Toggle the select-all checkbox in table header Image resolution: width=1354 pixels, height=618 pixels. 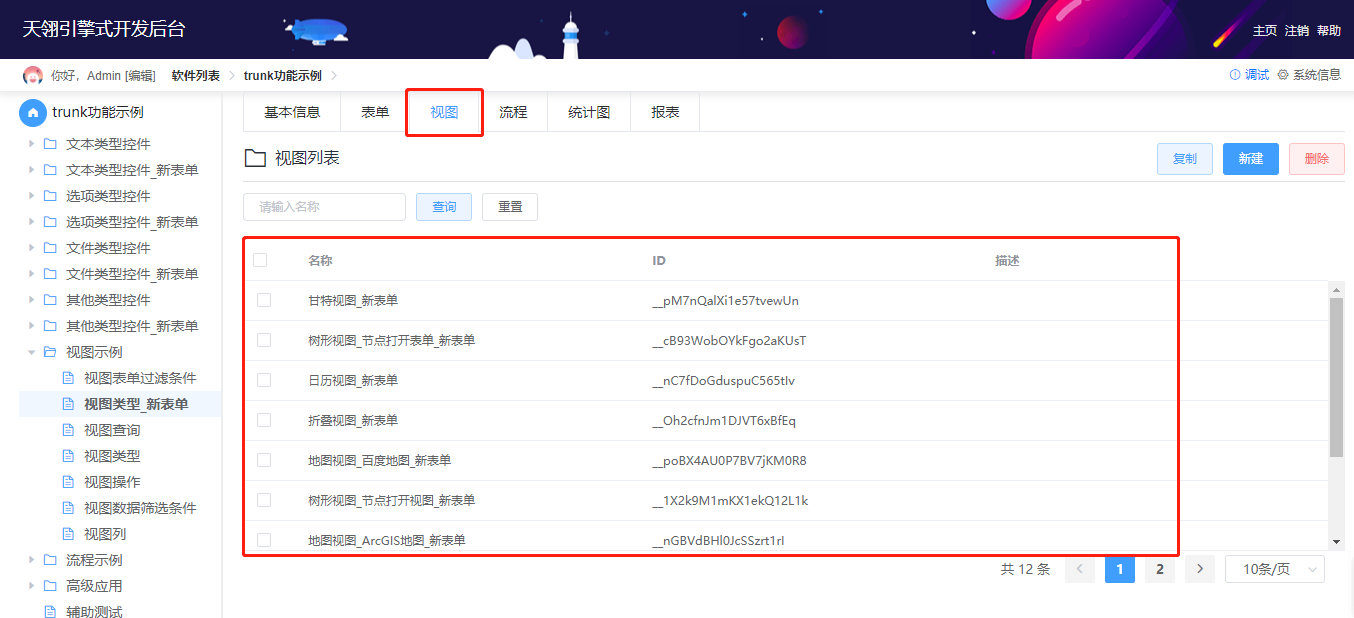260,260
